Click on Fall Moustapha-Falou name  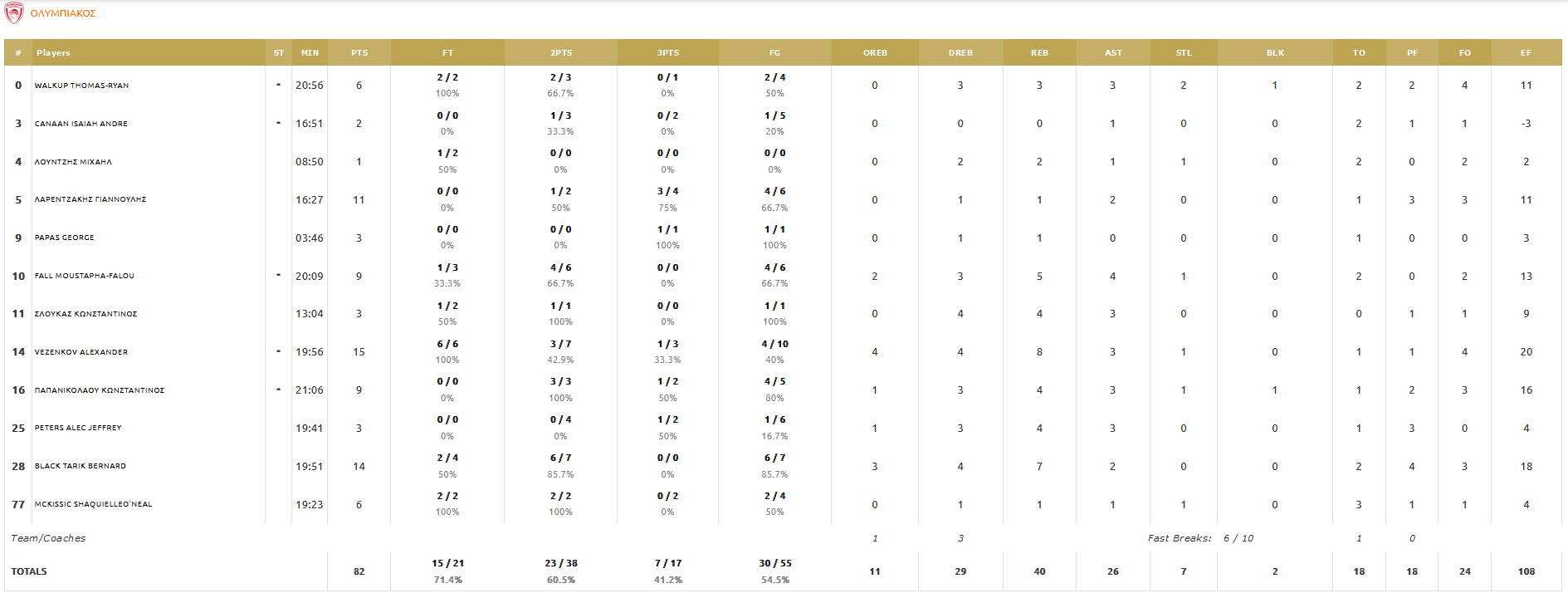pos(84,276)
